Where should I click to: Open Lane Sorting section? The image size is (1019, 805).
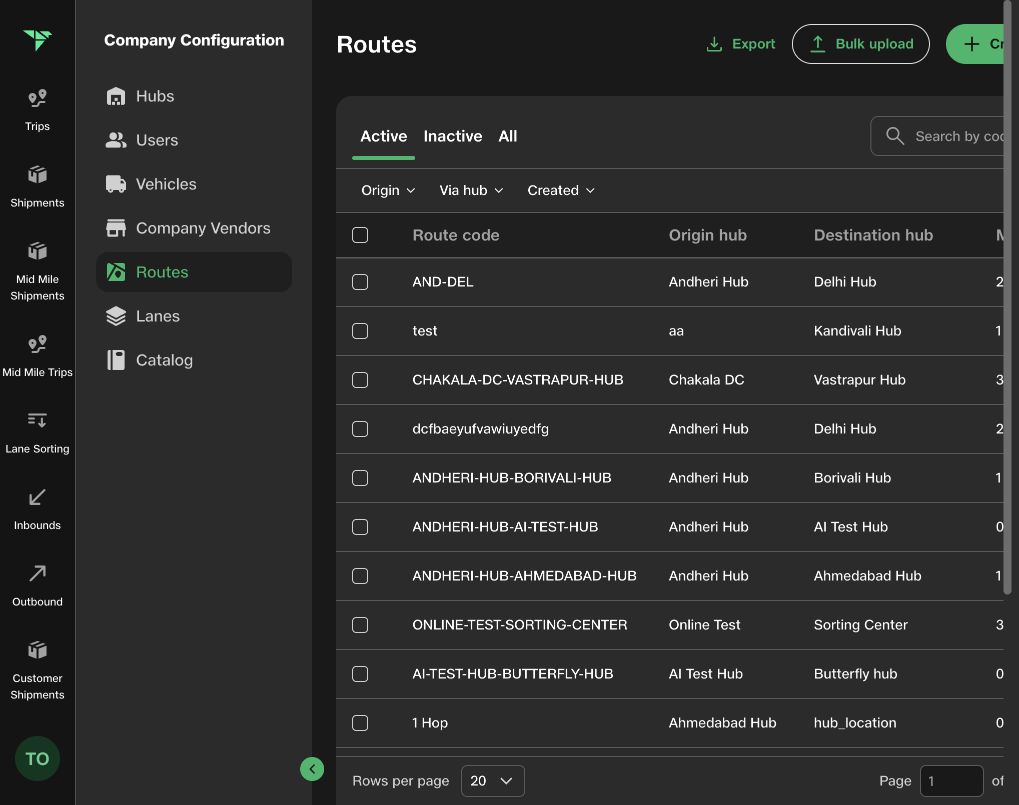[37, 433]
